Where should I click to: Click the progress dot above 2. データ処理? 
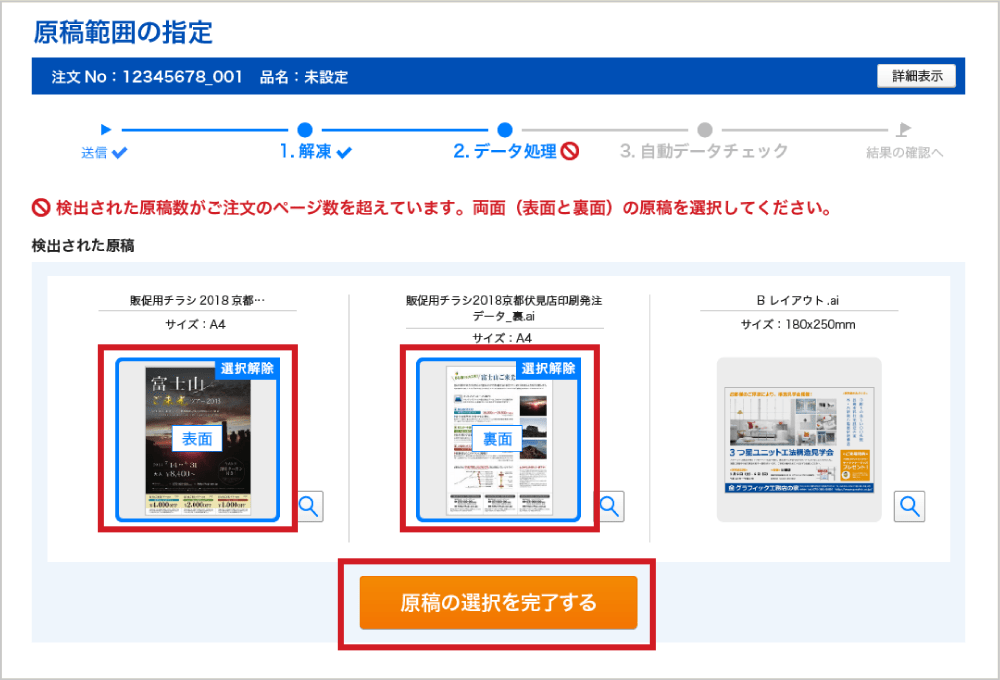(x=505, y=129)
